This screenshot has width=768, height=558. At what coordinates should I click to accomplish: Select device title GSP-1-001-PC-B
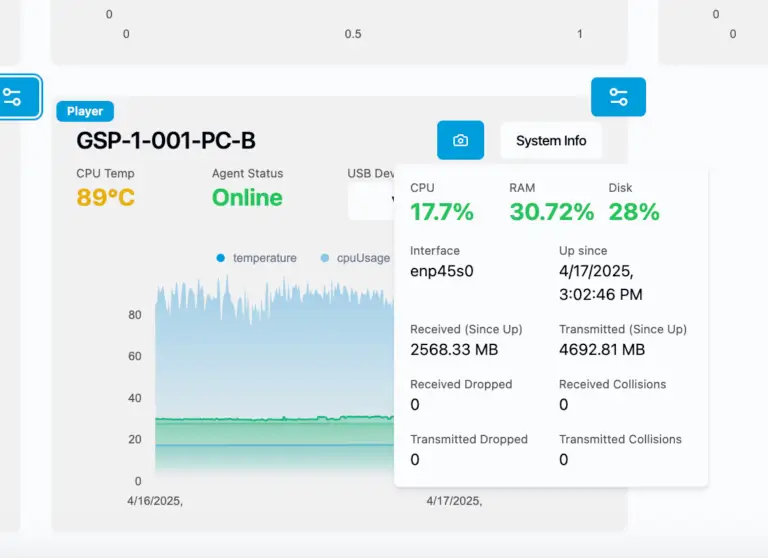[x=166, y=141]
